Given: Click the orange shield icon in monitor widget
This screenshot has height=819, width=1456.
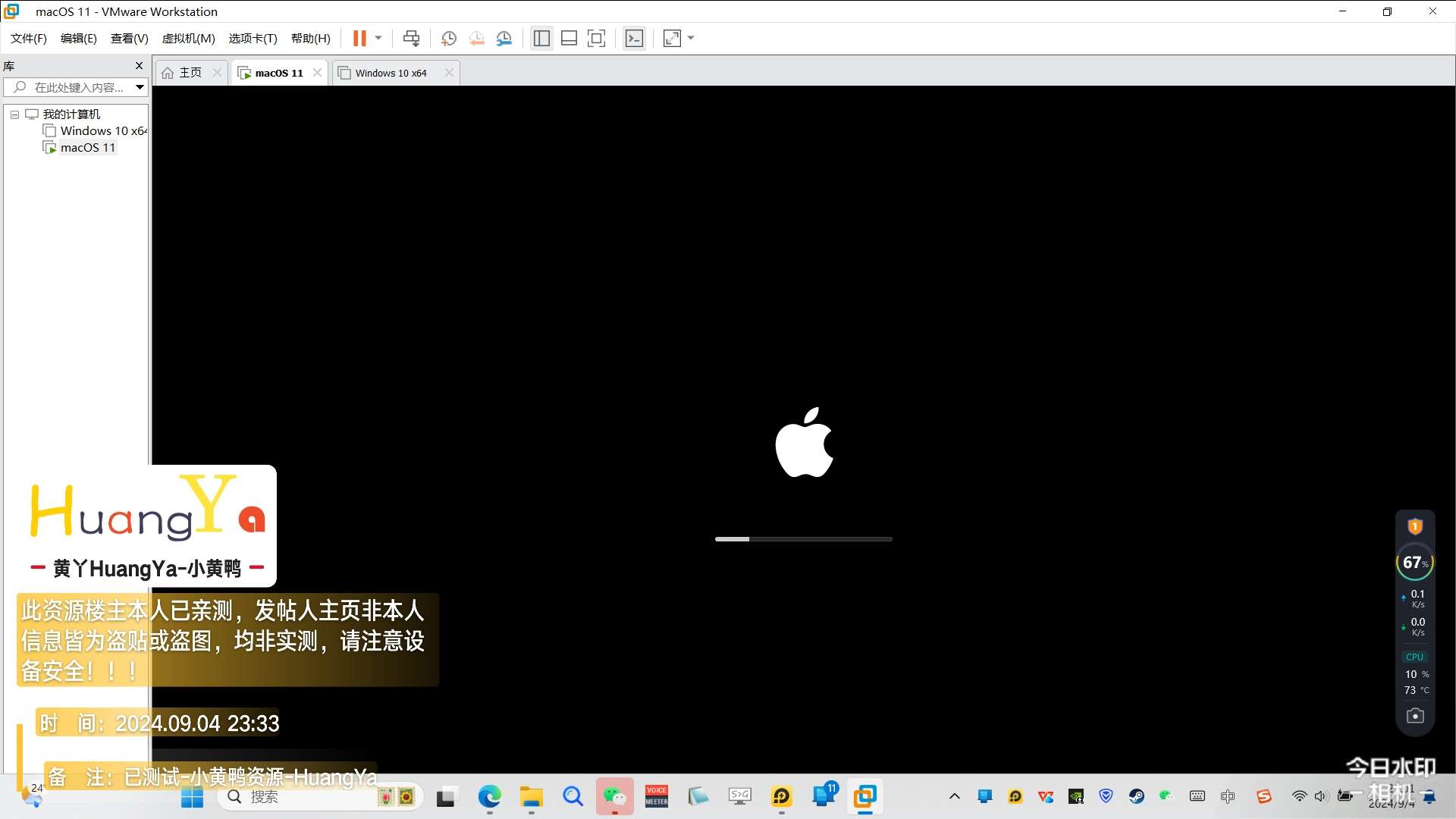Looking at the screenshot, I should coord(1415,526).
